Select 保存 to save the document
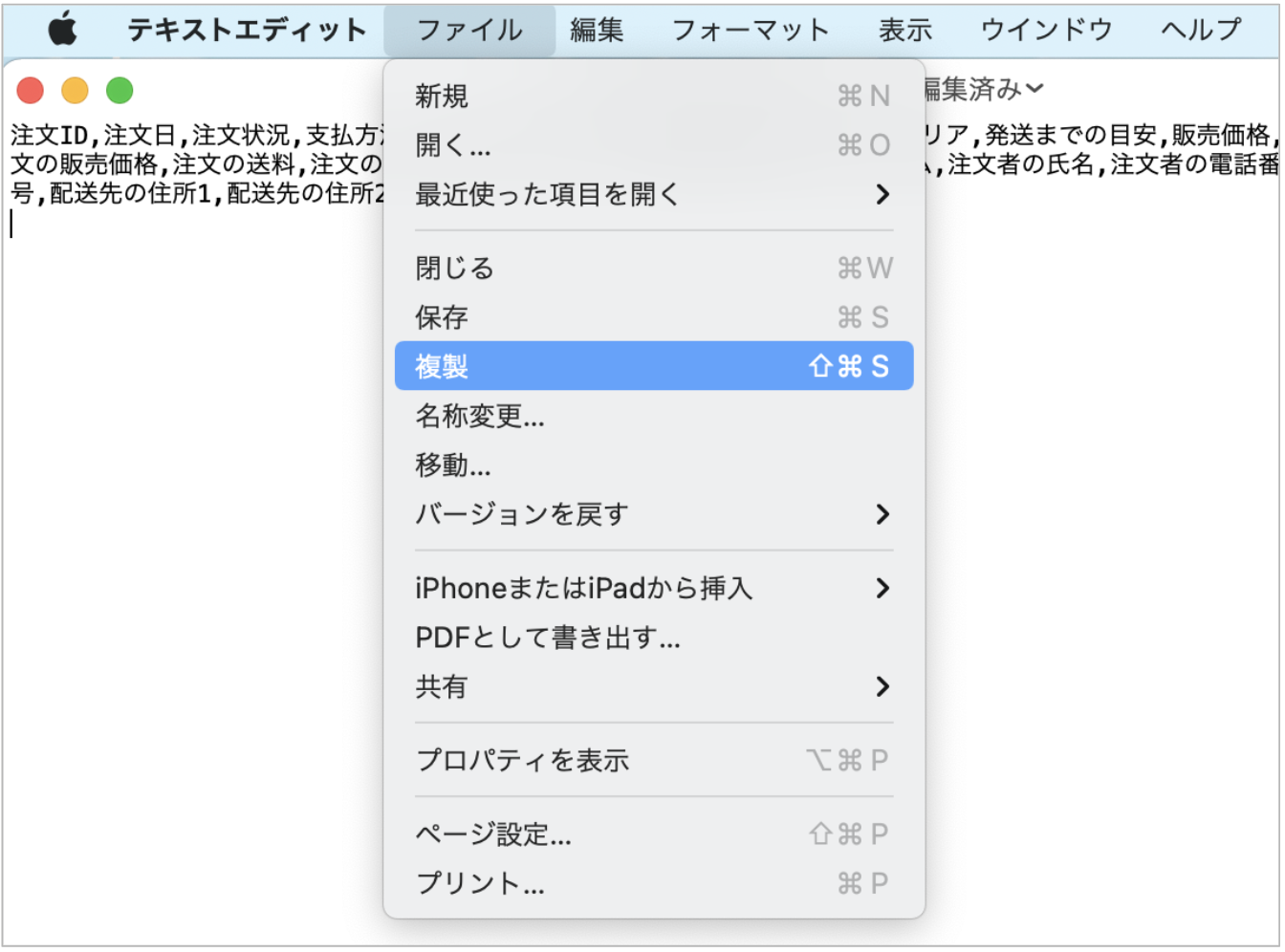The image size is (1285, 952). [654, 317]
